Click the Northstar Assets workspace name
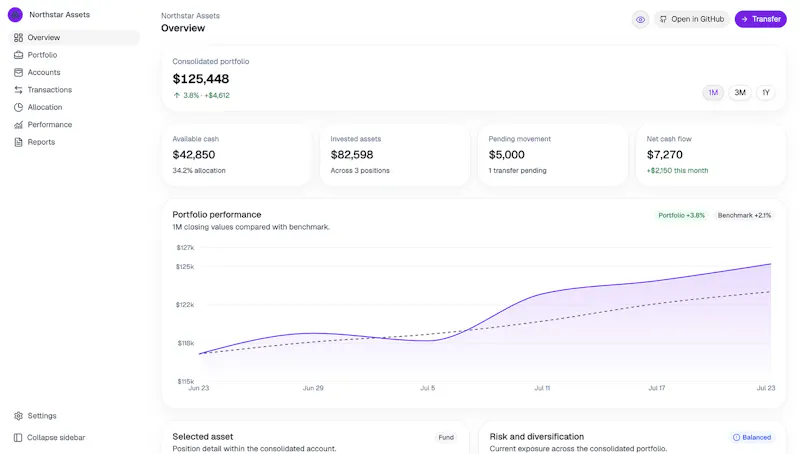Viewport: 800px width, 454px height. [59, 15]
